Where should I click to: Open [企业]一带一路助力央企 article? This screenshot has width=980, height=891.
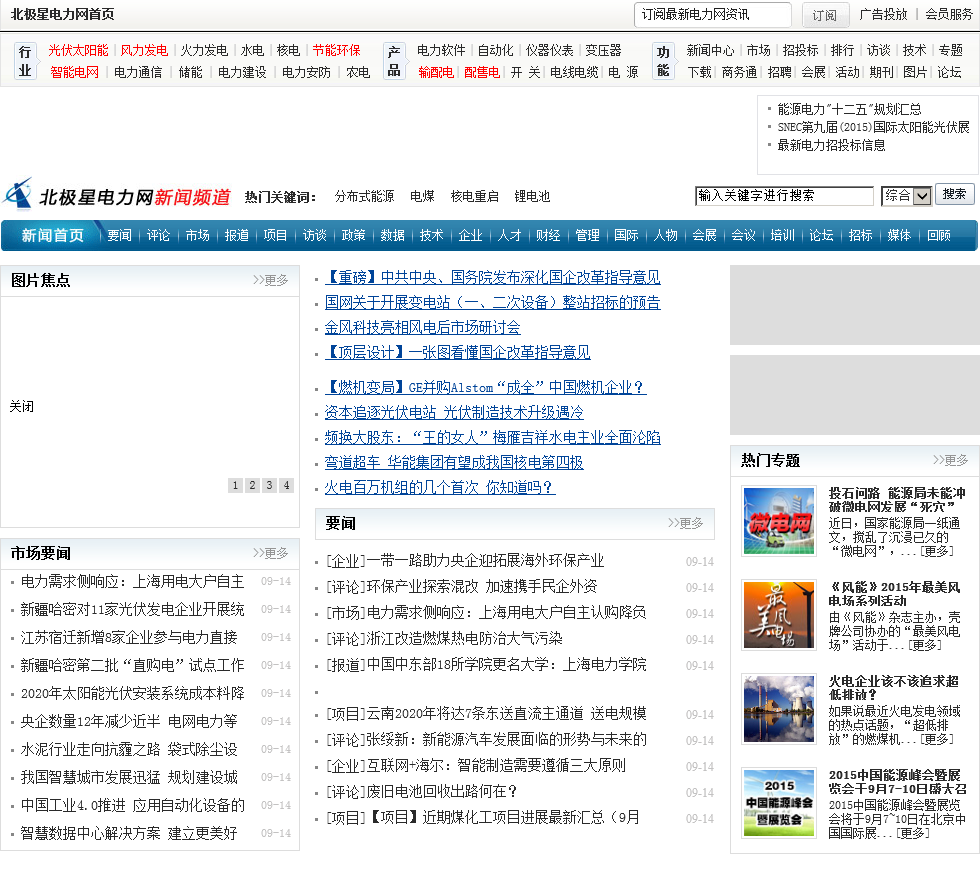(x=465, y=560)
